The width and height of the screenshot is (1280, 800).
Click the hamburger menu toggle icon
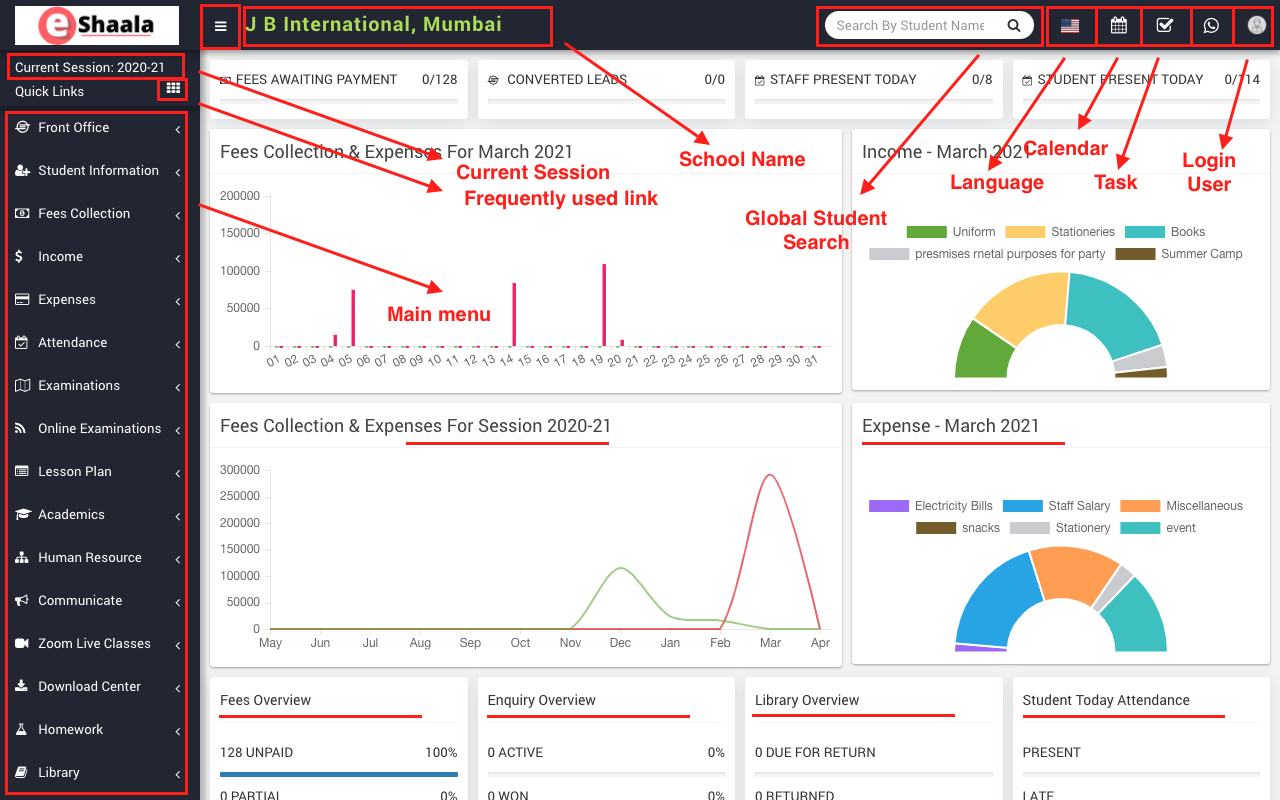[220, 27]
